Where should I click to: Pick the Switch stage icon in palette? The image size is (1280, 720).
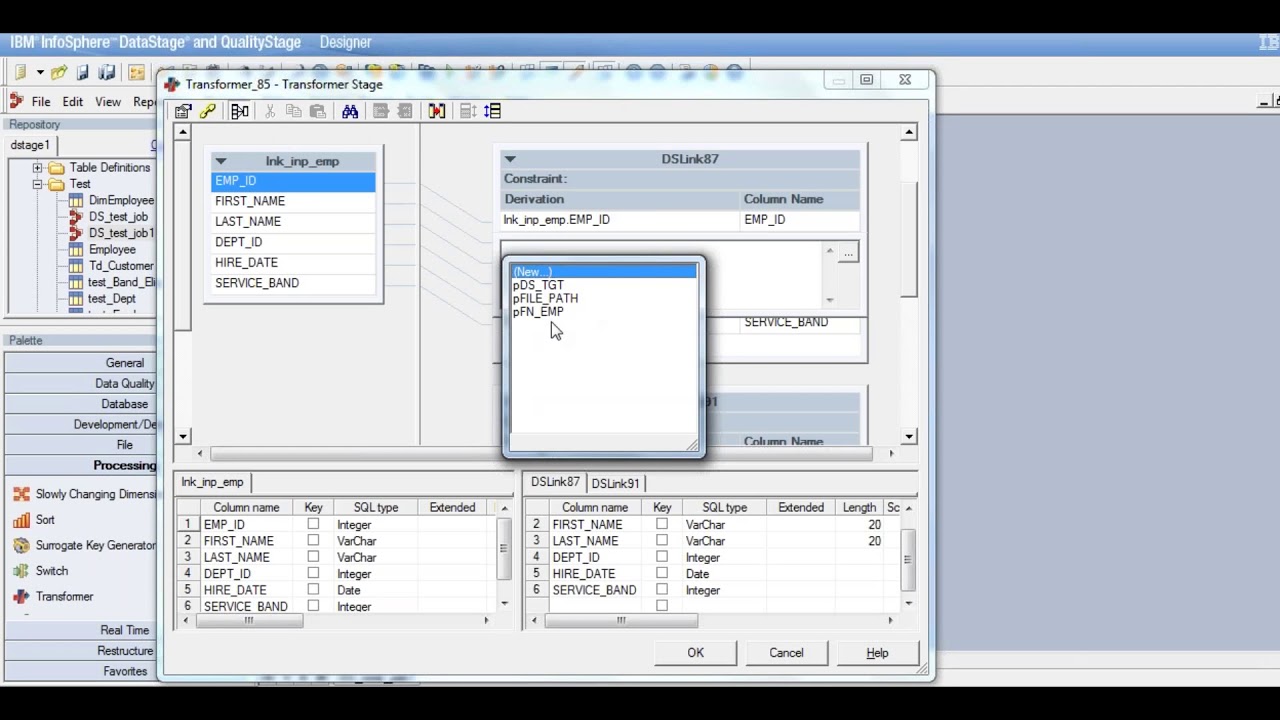point(21,571)
